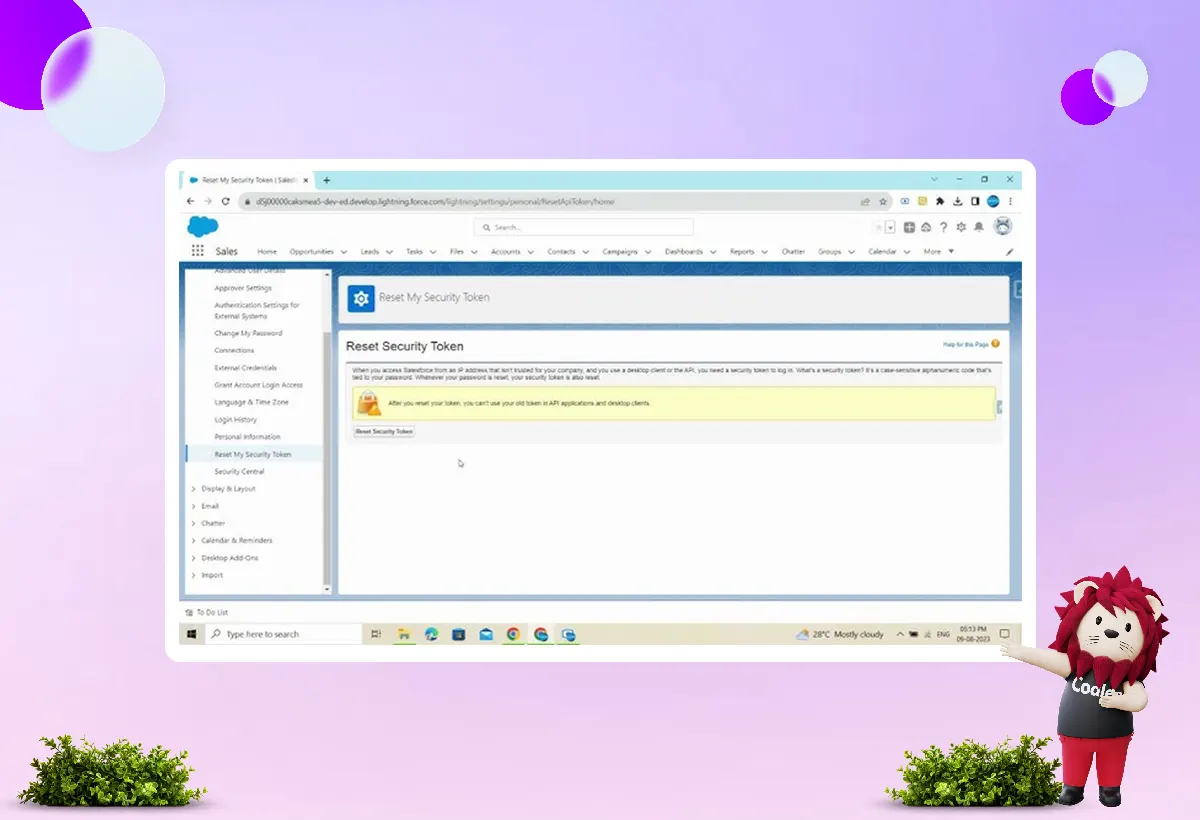Click the browser Forward arrow

pos(208,201)
